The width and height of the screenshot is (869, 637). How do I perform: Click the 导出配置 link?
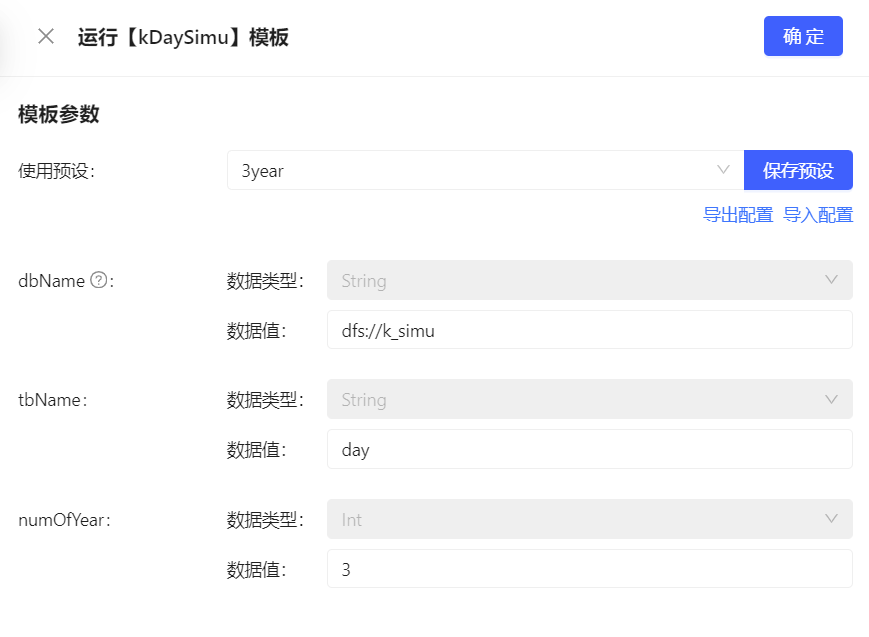(738, 215)
